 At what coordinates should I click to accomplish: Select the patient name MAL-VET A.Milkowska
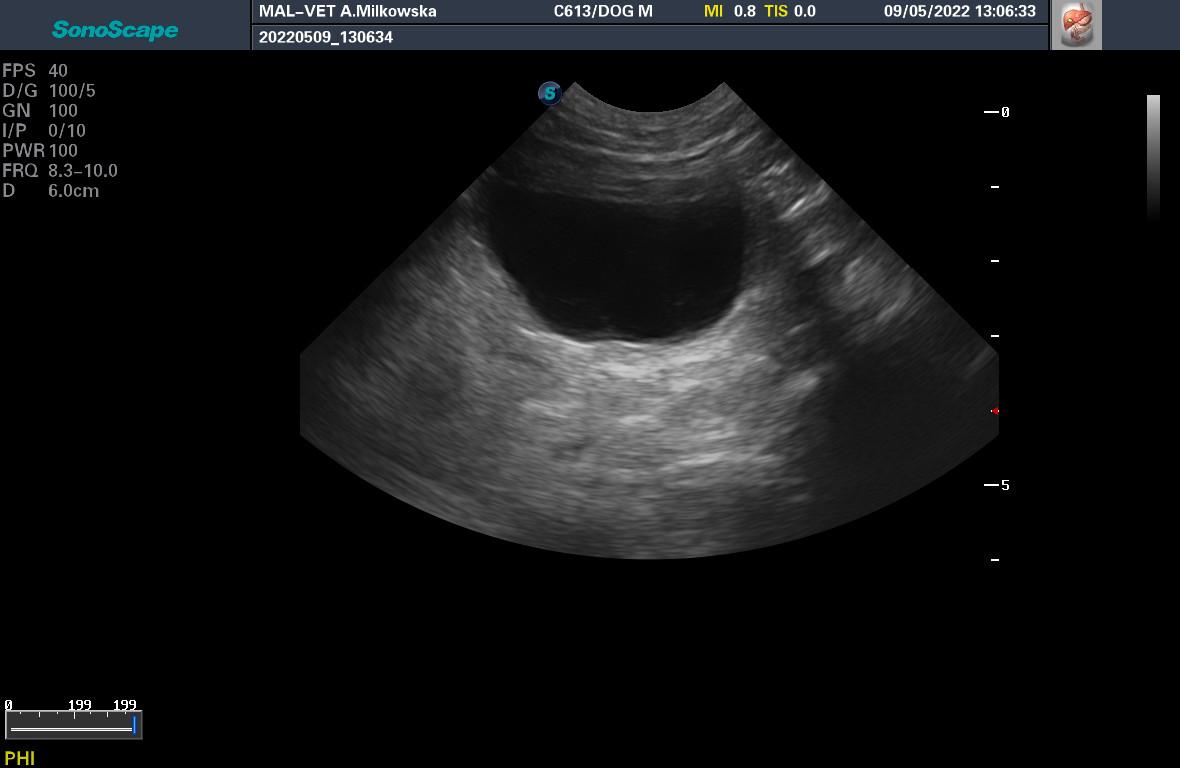click(x=348, y=12)
